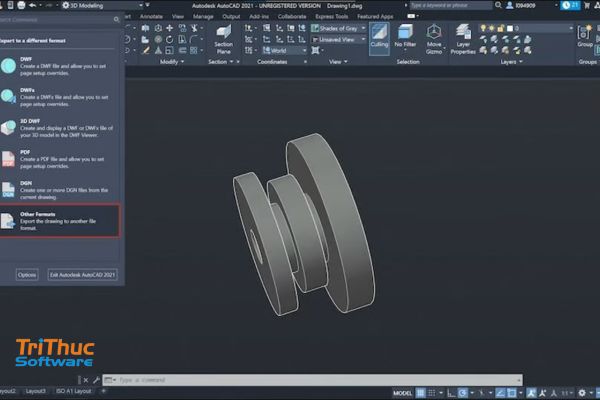The height and width of the screenshot is (400, 600).
Task: Open the Add-ins ribbon tab
Action: point(259,16)
